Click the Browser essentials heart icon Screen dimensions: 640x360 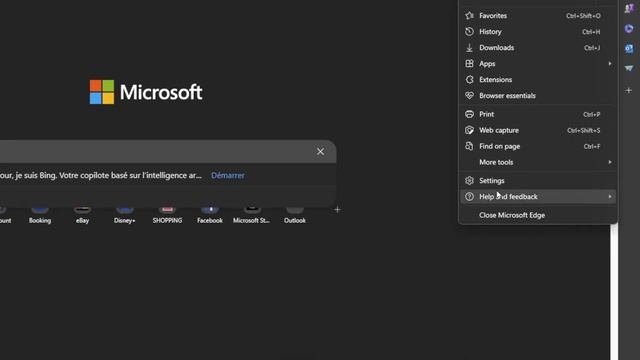click(x=469, y=96)
